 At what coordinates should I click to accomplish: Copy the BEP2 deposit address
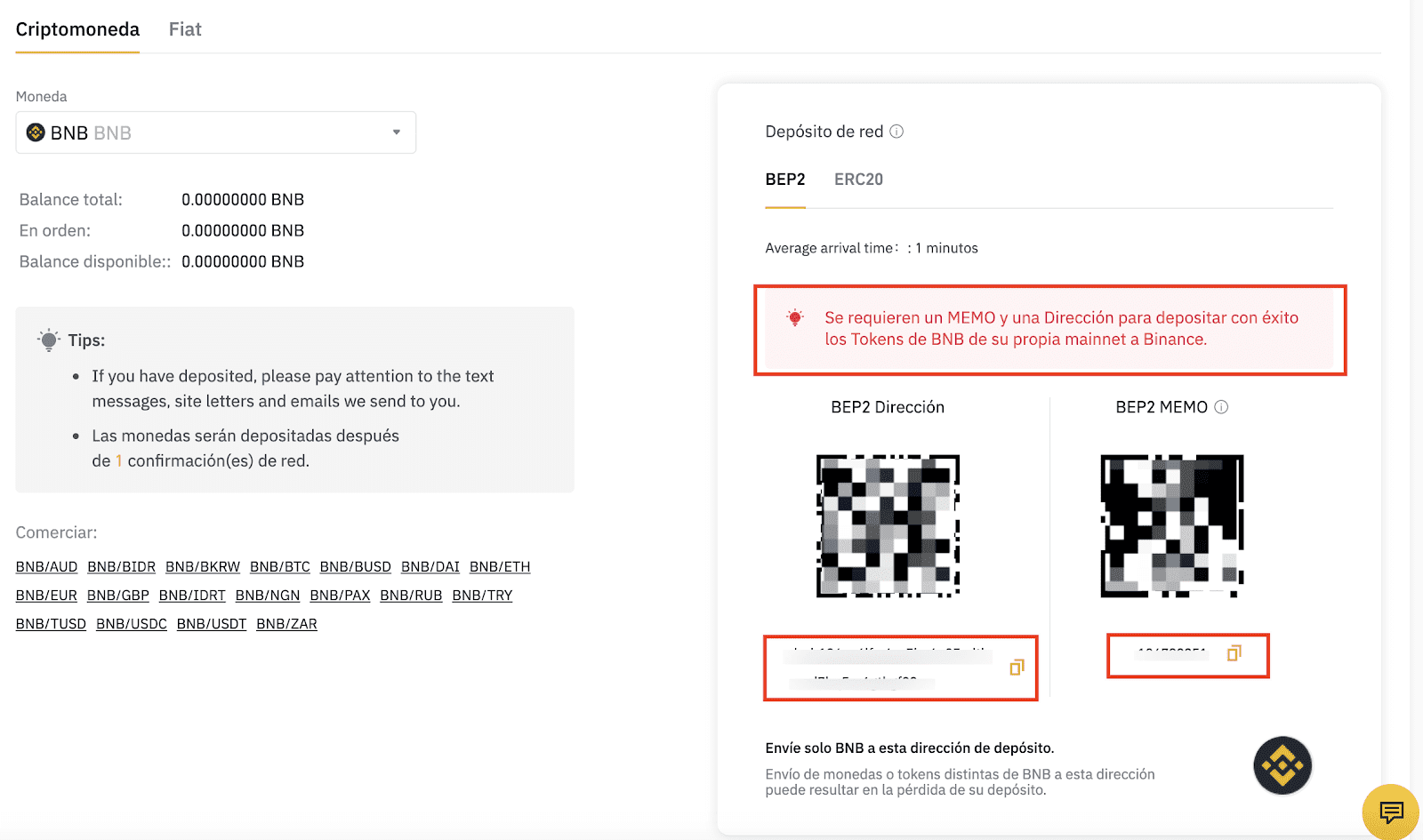tap(1017, 667)
